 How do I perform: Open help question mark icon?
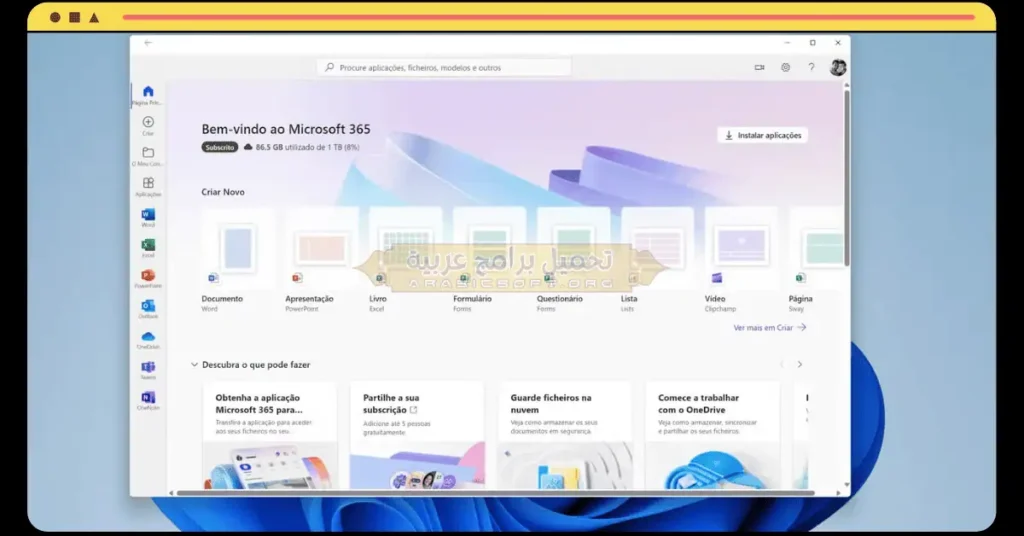click(811, 67)
